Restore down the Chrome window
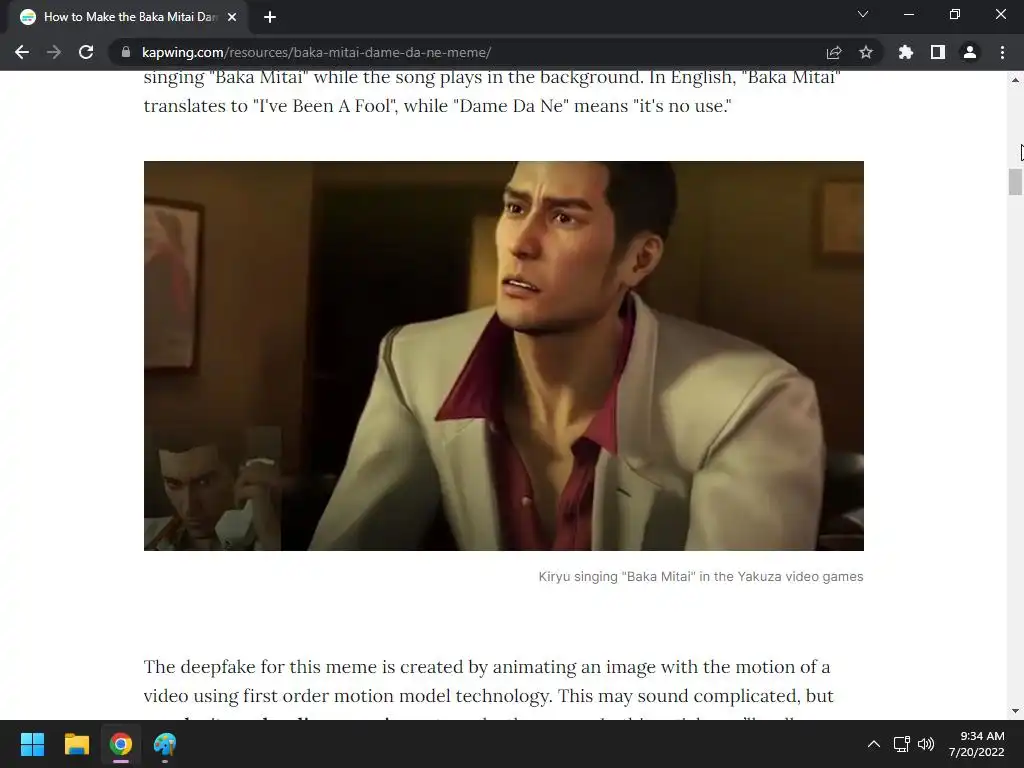Image resolution: width=1024 pixels, height=768 pixels. point(955,14)
